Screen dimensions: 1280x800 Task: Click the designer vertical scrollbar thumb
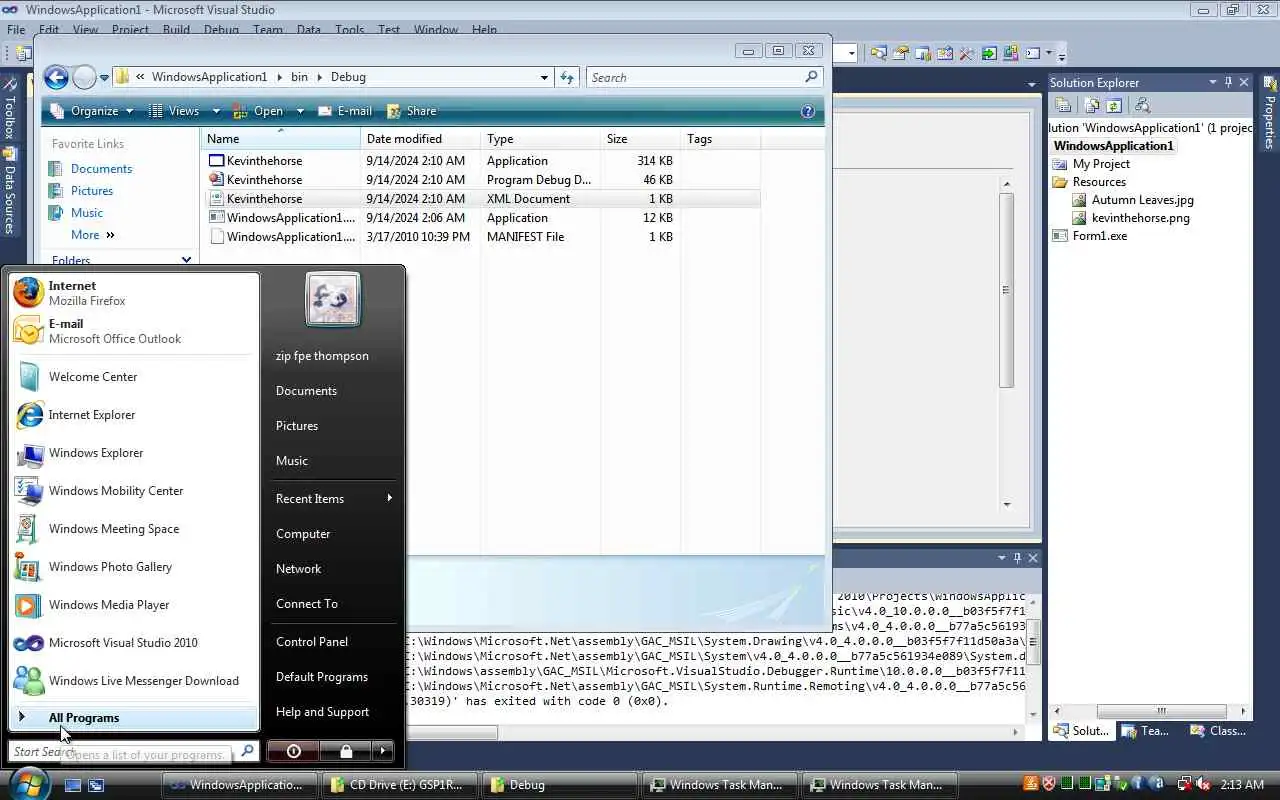pos(1006,290)
